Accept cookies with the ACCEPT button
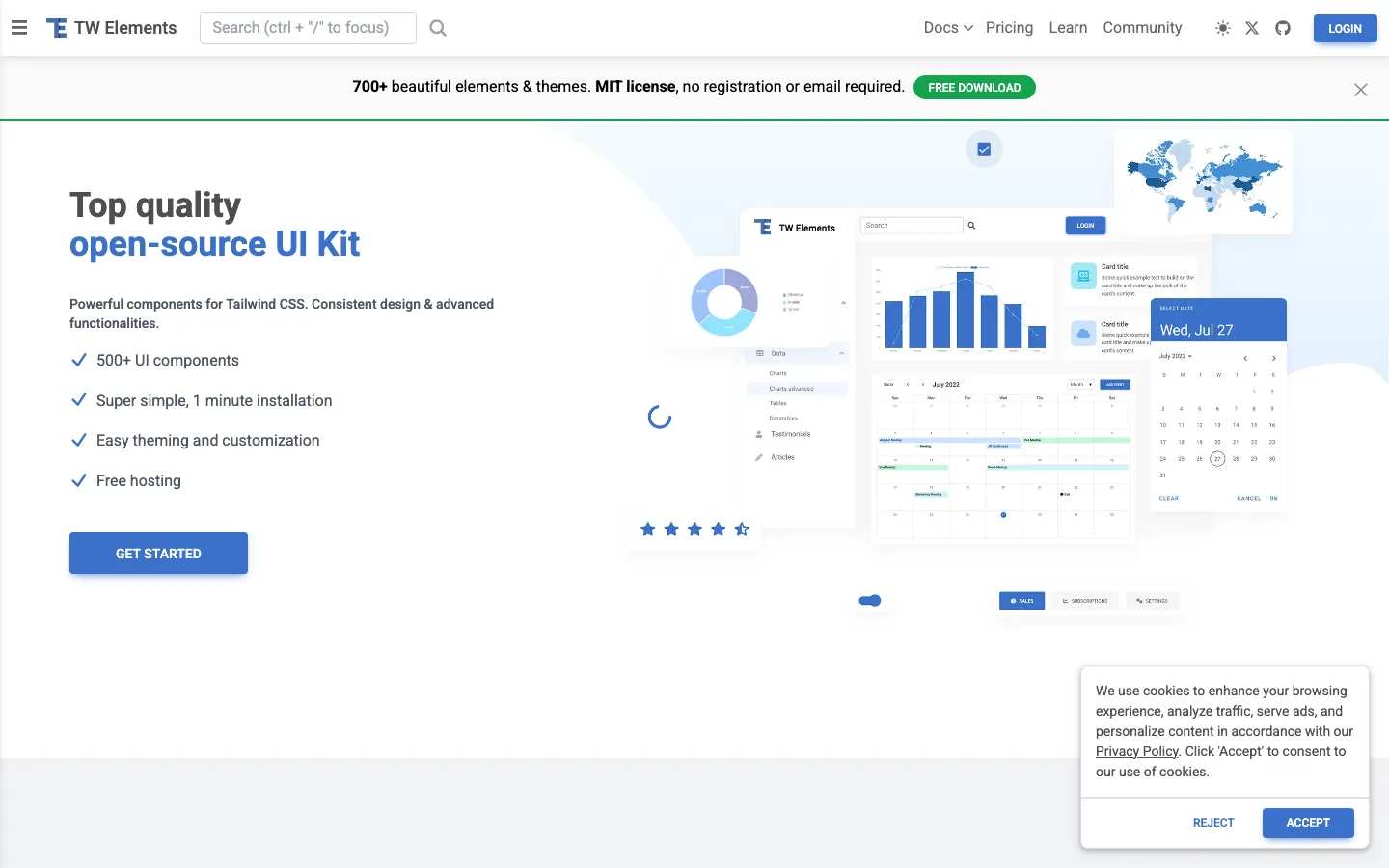 point(1308,823)
